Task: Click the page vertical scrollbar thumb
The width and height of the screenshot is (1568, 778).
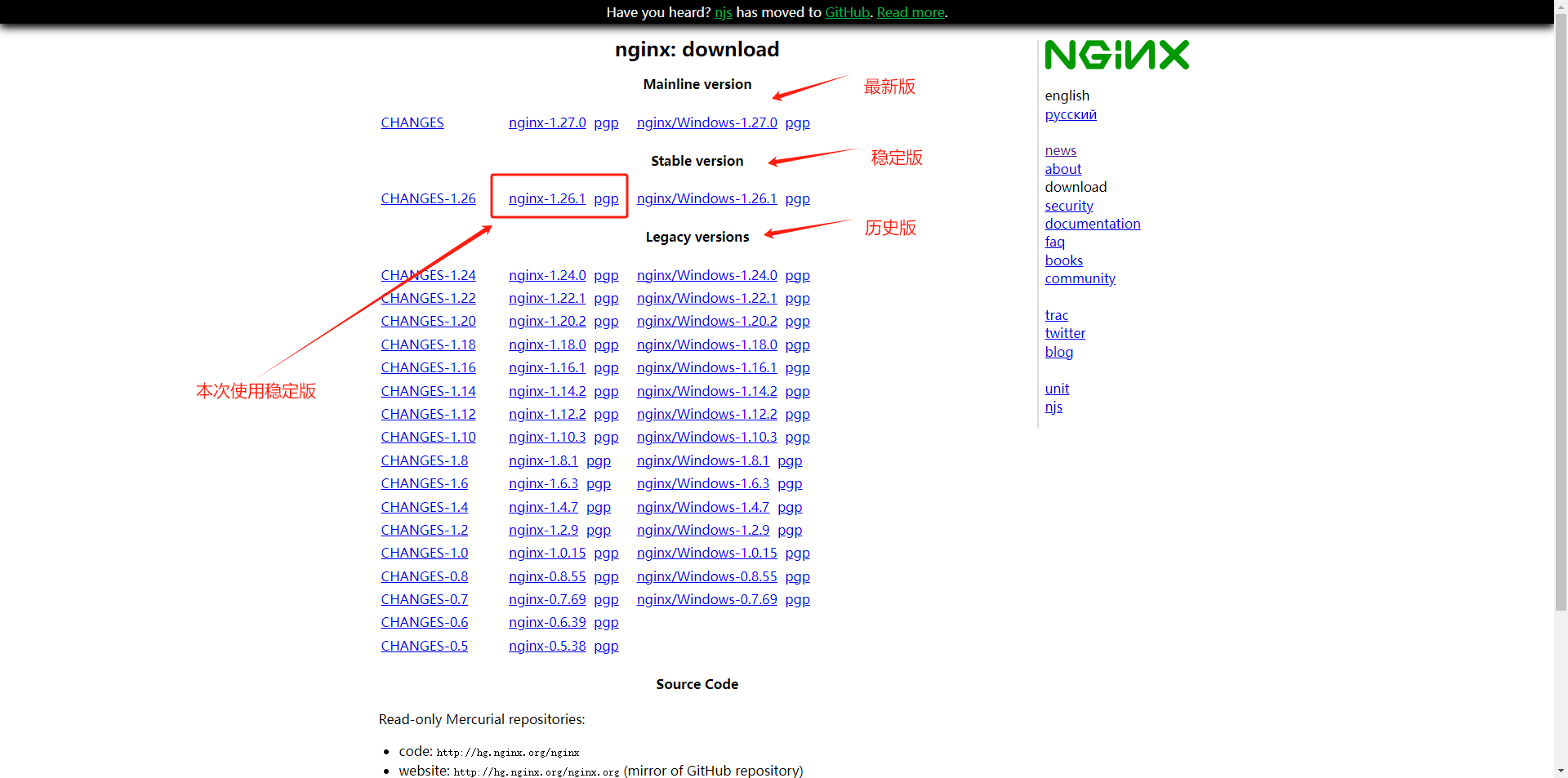Action: [x=1561, y=310]
